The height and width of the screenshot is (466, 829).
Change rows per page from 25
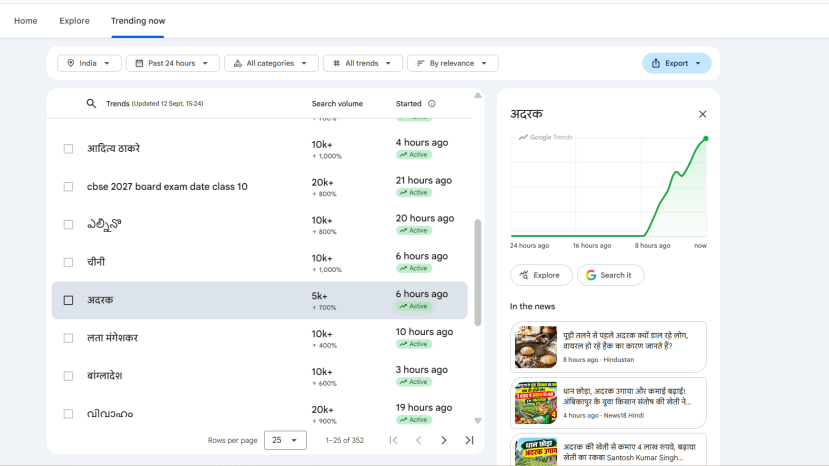[285, 440]
